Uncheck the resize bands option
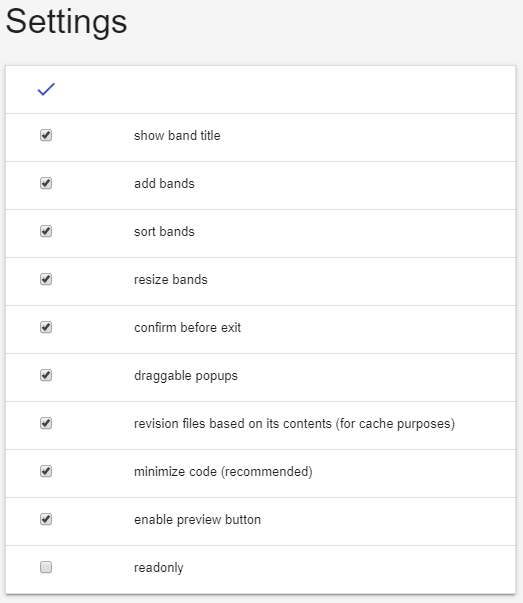Viewport: 523px width, 603px height. pos(46,279)
